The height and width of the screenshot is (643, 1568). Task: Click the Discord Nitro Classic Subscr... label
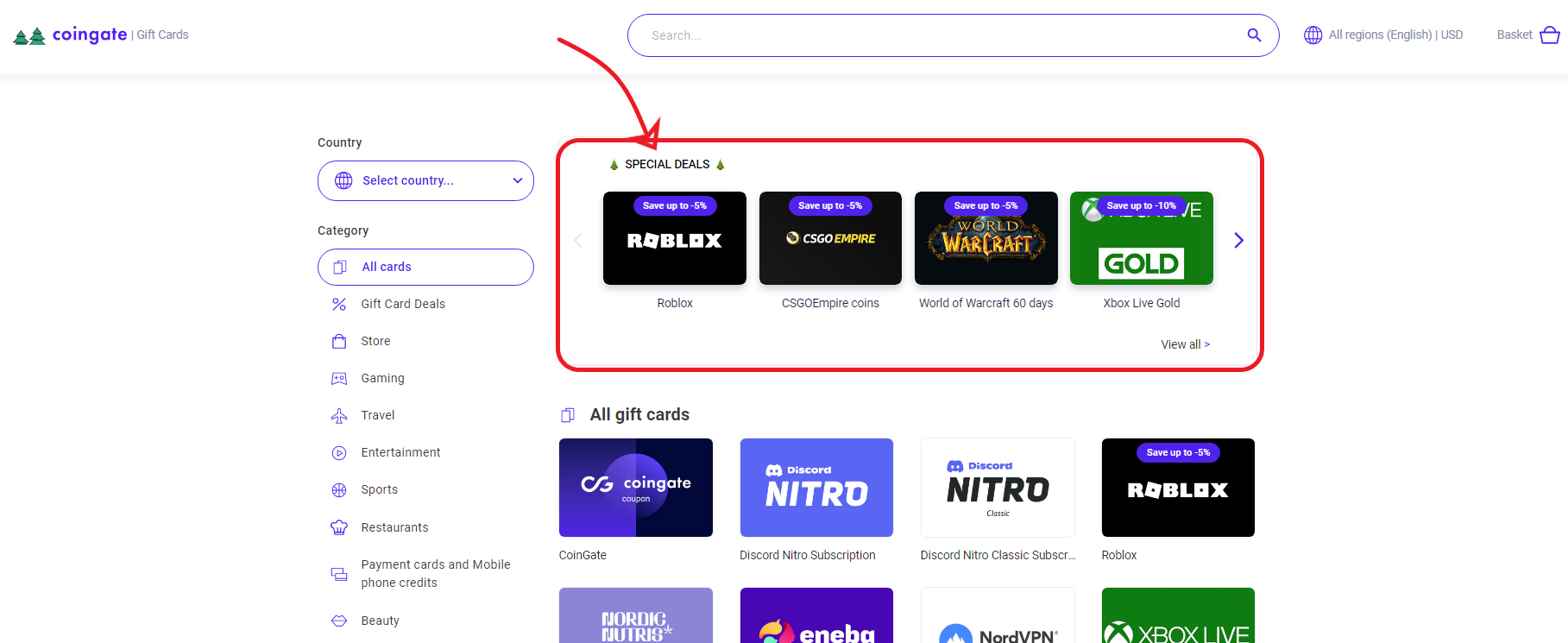point(998,556)
